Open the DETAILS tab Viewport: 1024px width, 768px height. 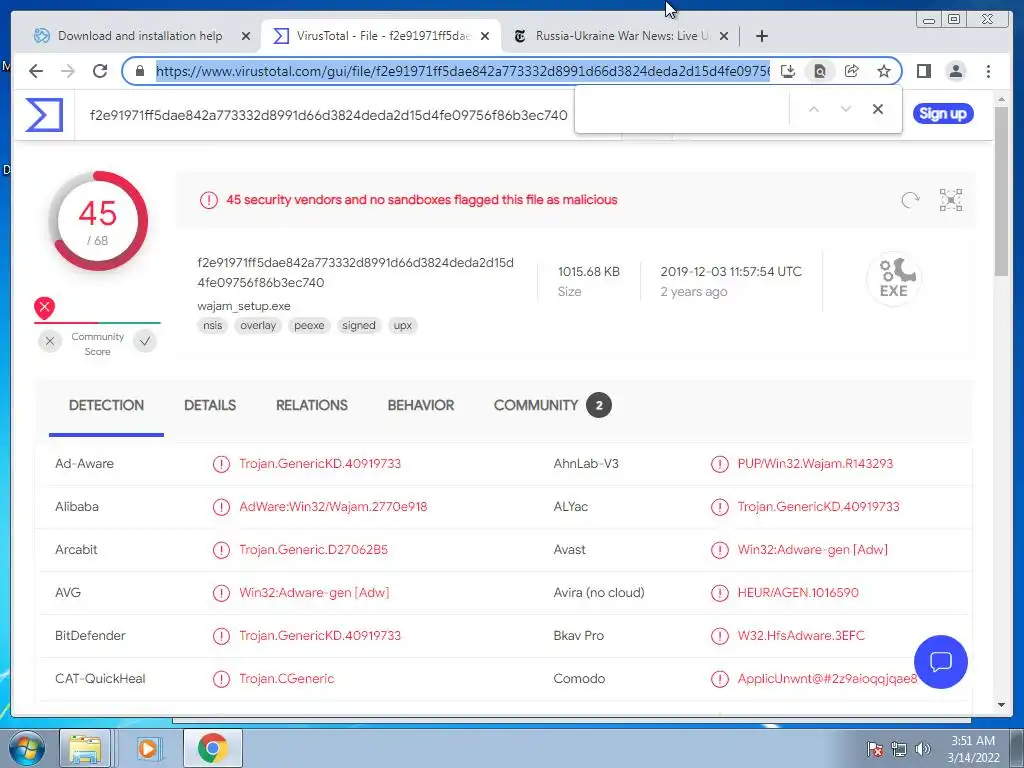click(210, 405)
